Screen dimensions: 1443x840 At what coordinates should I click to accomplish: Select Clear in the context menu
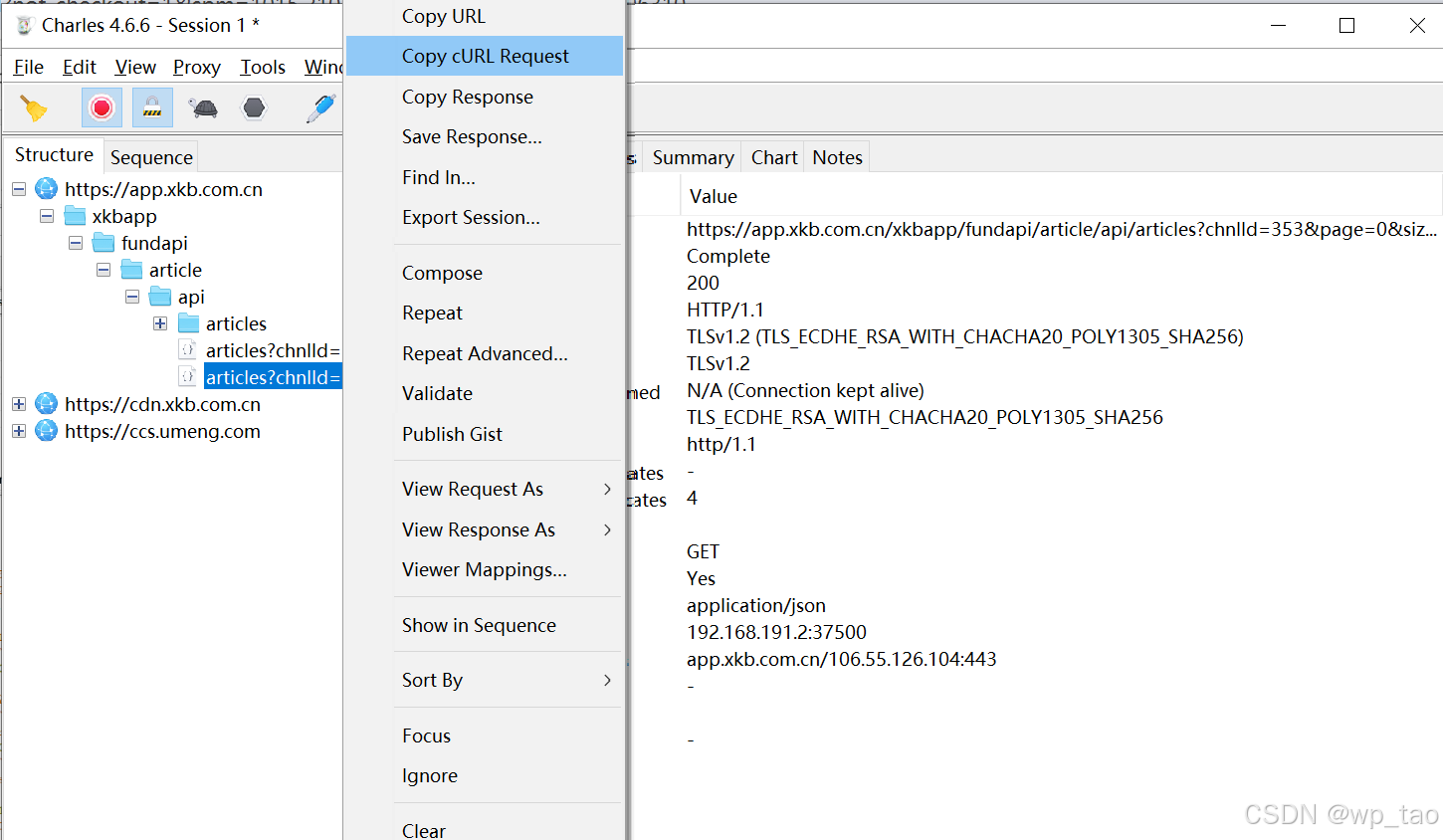(485, 829)
